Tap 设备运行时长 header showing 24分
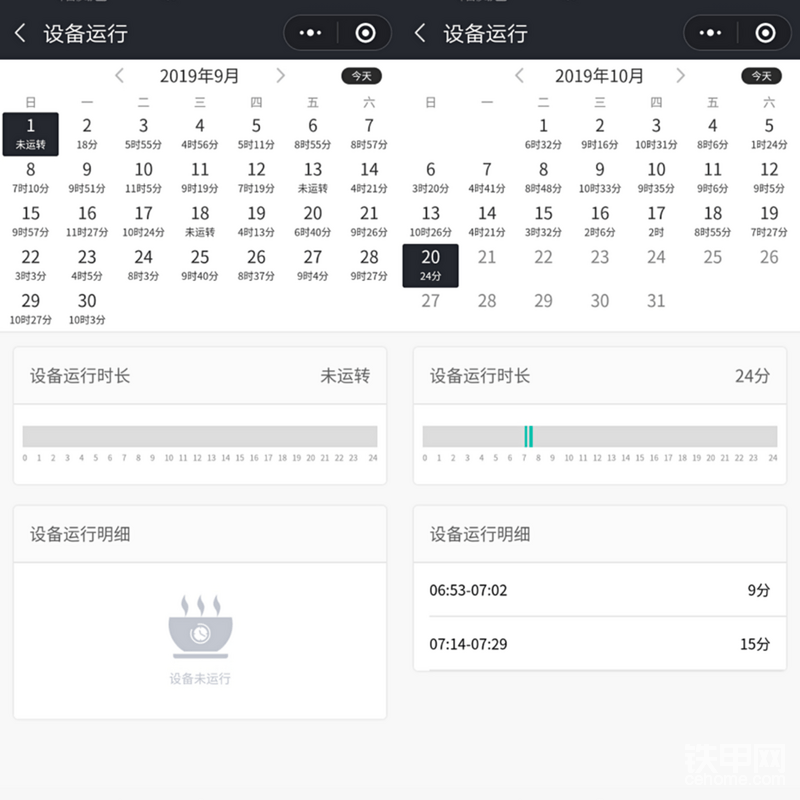This screenshot has height=800, width=800. (600, 376)
